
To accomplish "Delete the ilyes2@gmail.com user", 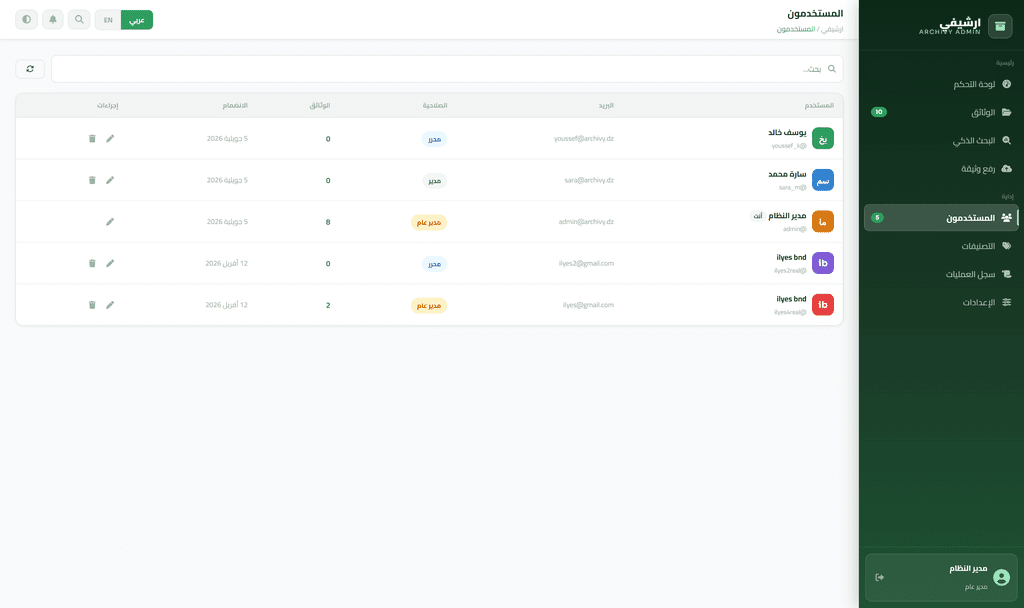I will [x=92, y=263].
